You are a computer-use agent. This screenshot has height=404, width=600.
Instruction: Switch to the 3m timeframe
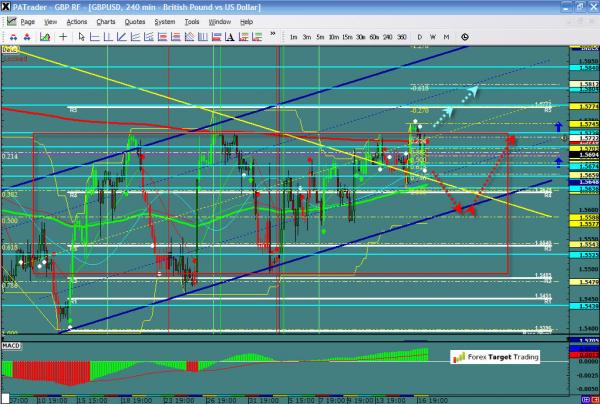[x=307, y=37]
